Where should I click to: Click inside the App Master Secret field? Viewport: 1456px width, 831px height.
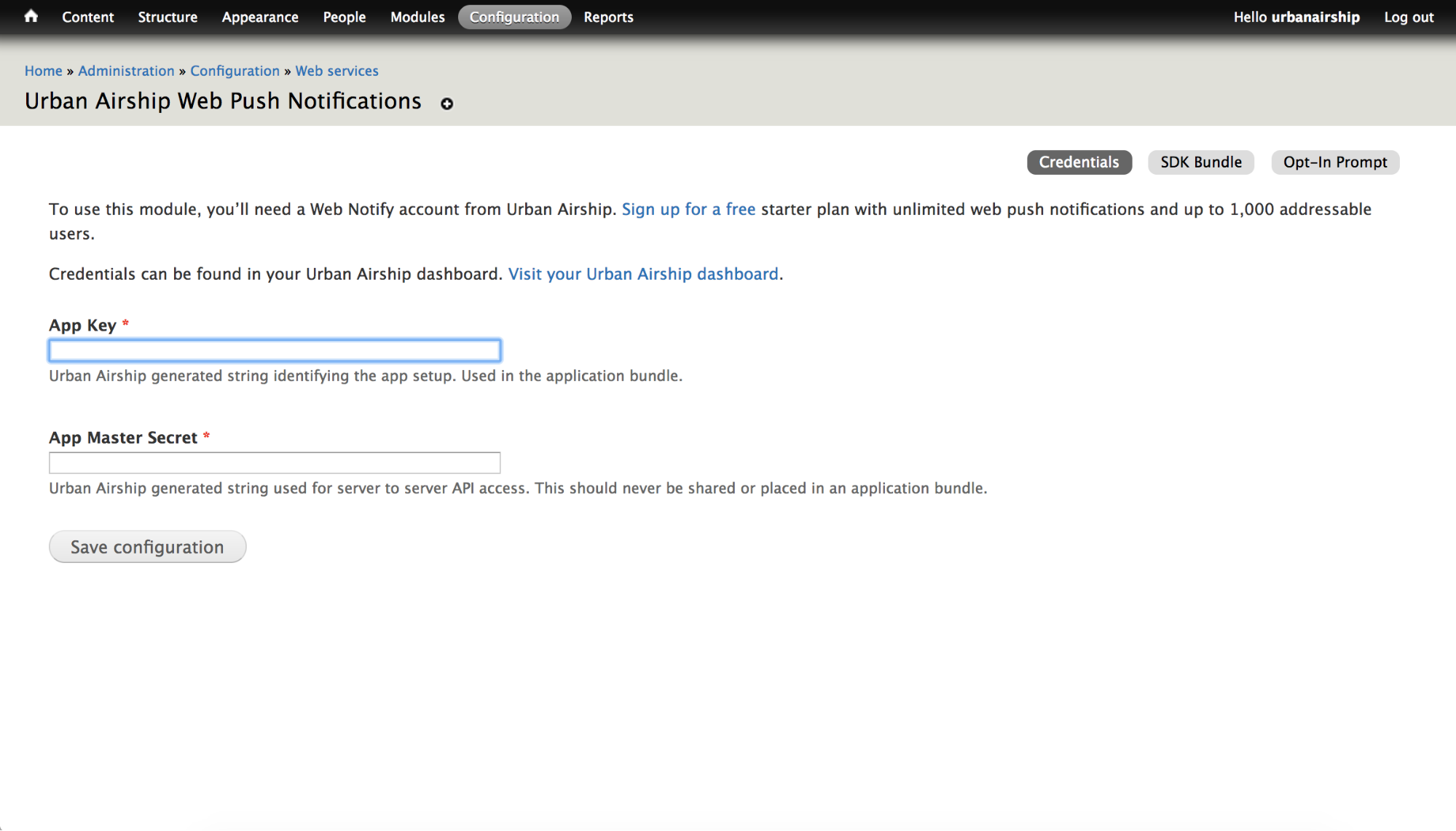[274, 462]
